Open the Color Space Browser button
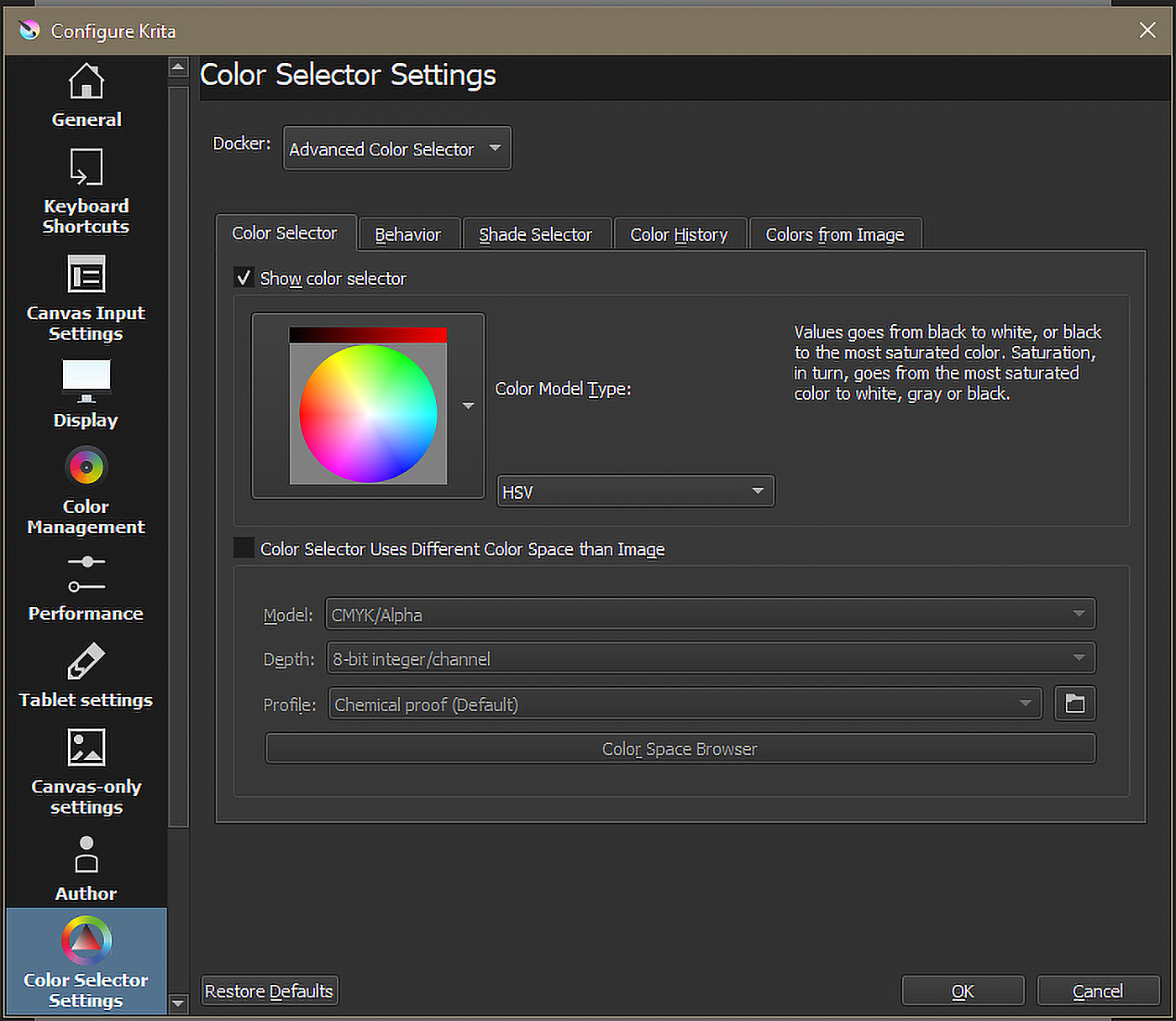 tap(680, 748)
